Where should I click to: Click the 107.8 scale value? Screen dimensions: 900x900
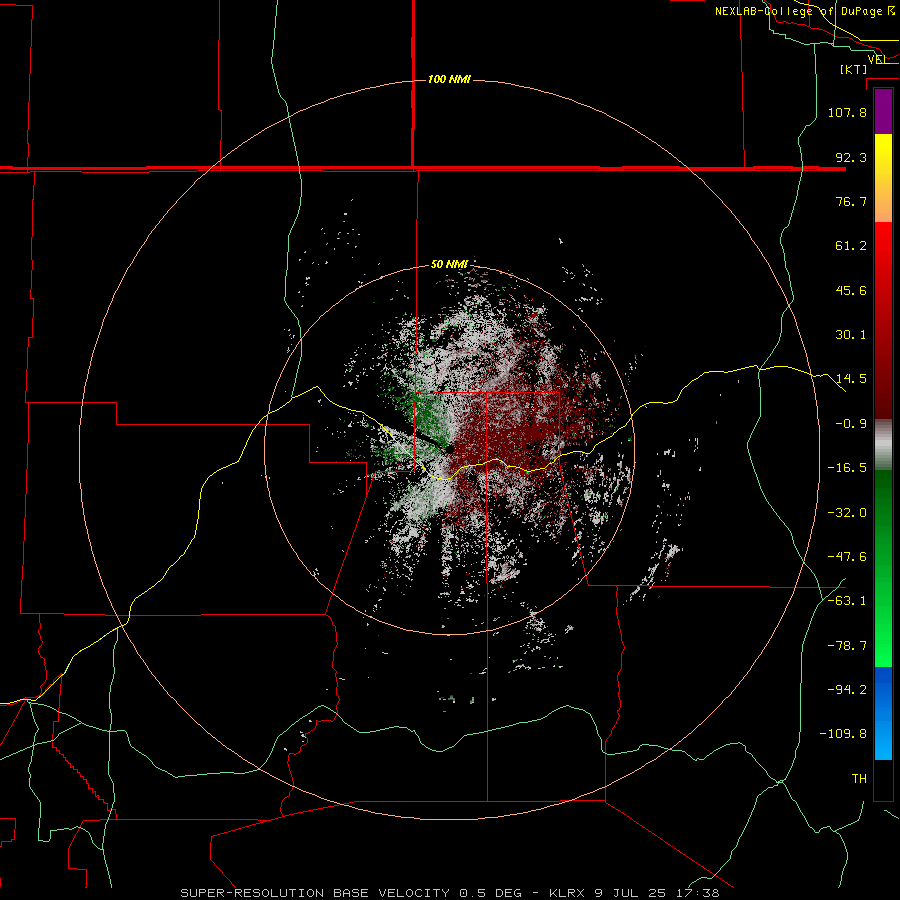coord(847,112)
